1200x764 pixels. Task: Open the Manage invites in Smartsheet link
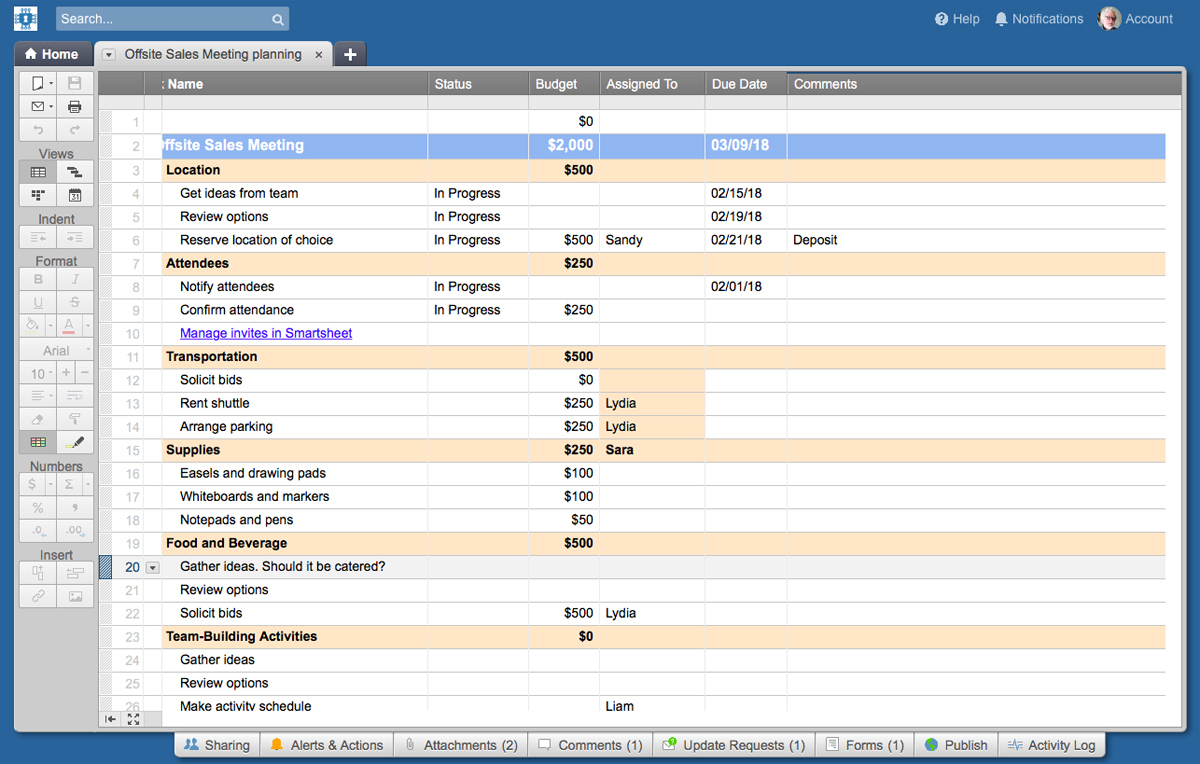[x=265, y=333]
